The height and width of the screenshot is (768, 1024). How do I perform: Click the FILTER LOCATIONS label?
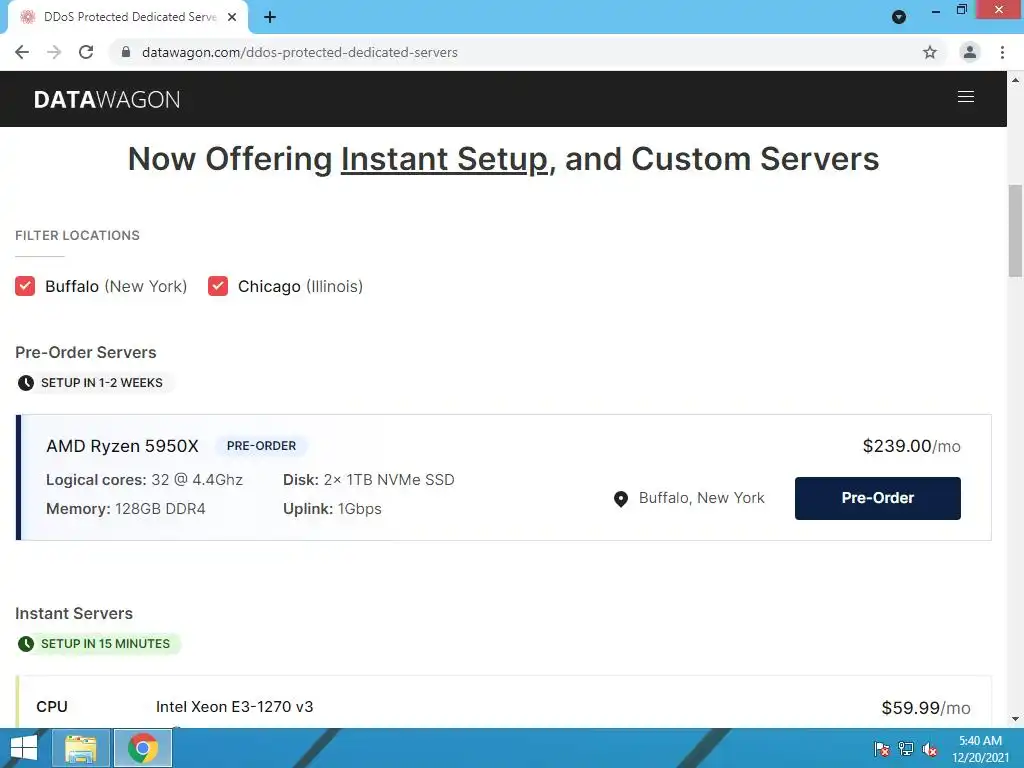[77, 236]
